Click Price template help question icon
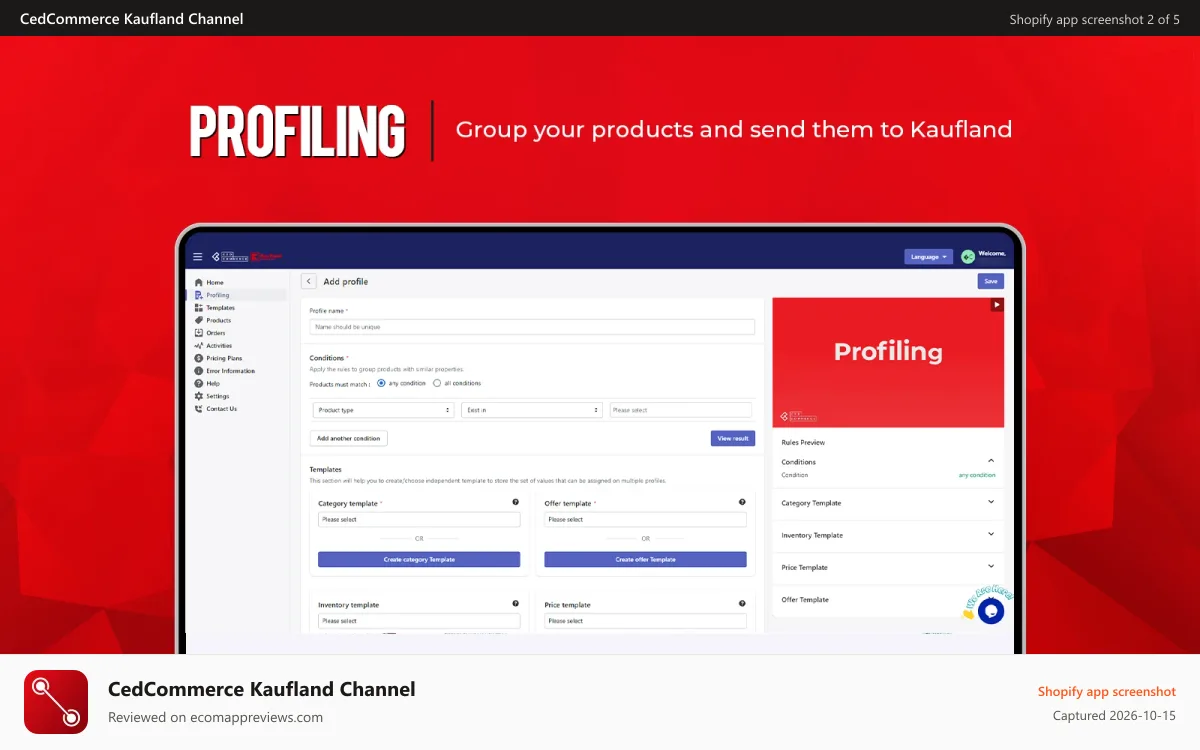 click(742, 604)
